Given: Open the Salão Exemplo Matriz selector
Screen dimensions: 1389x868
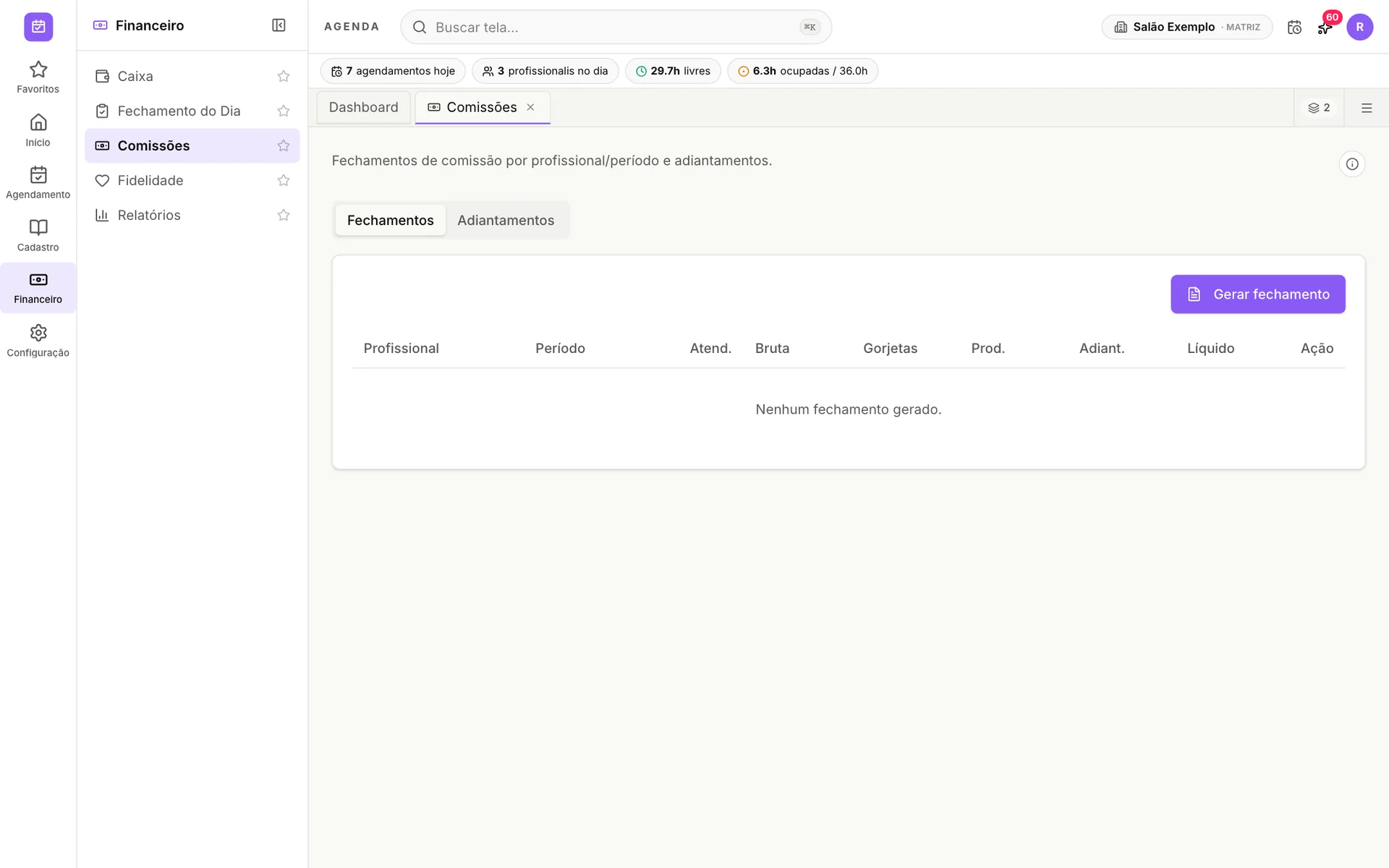Looking at the screenshot, I should coord(1186,27).
